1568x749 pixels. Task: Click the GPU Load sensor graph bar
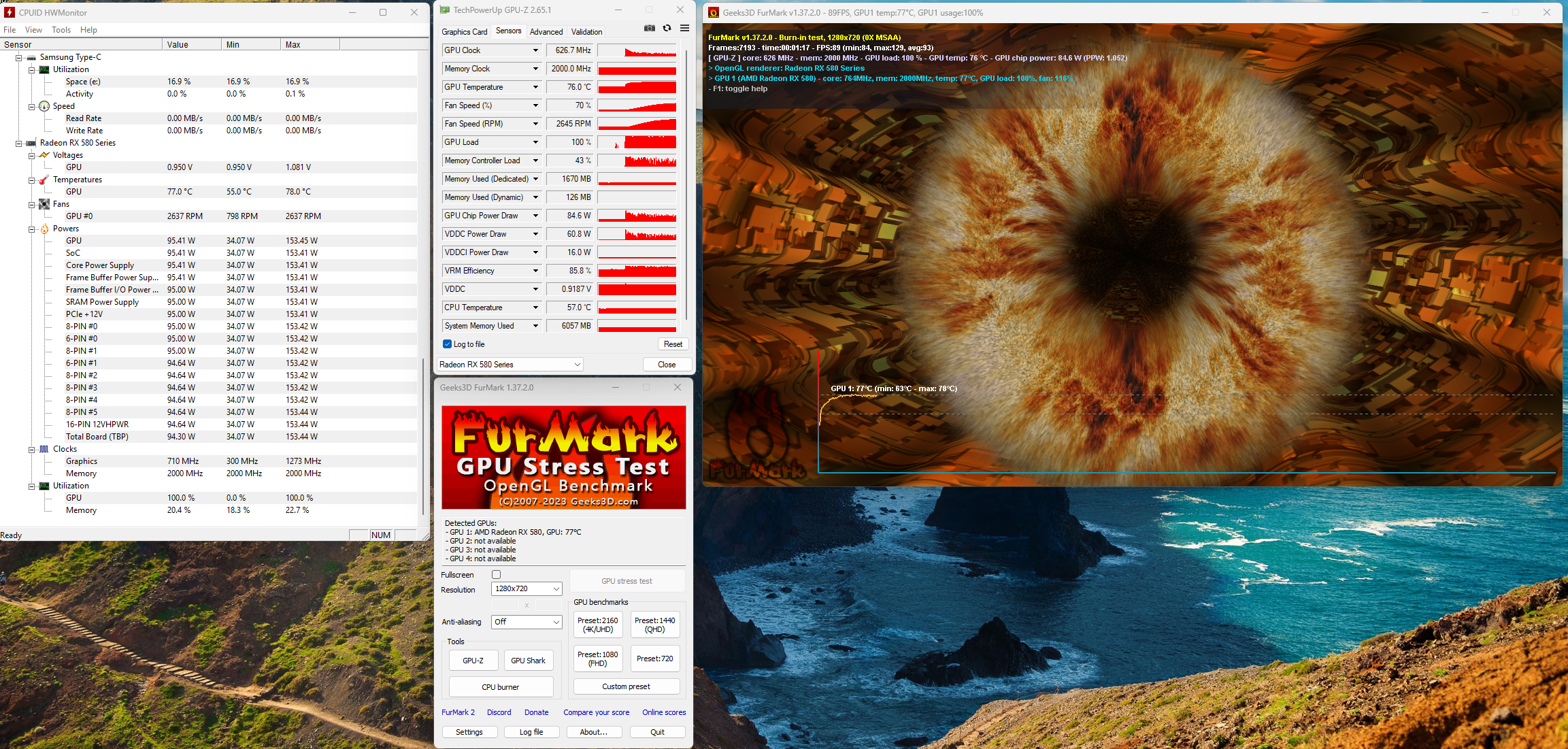(x=637, y=142)
